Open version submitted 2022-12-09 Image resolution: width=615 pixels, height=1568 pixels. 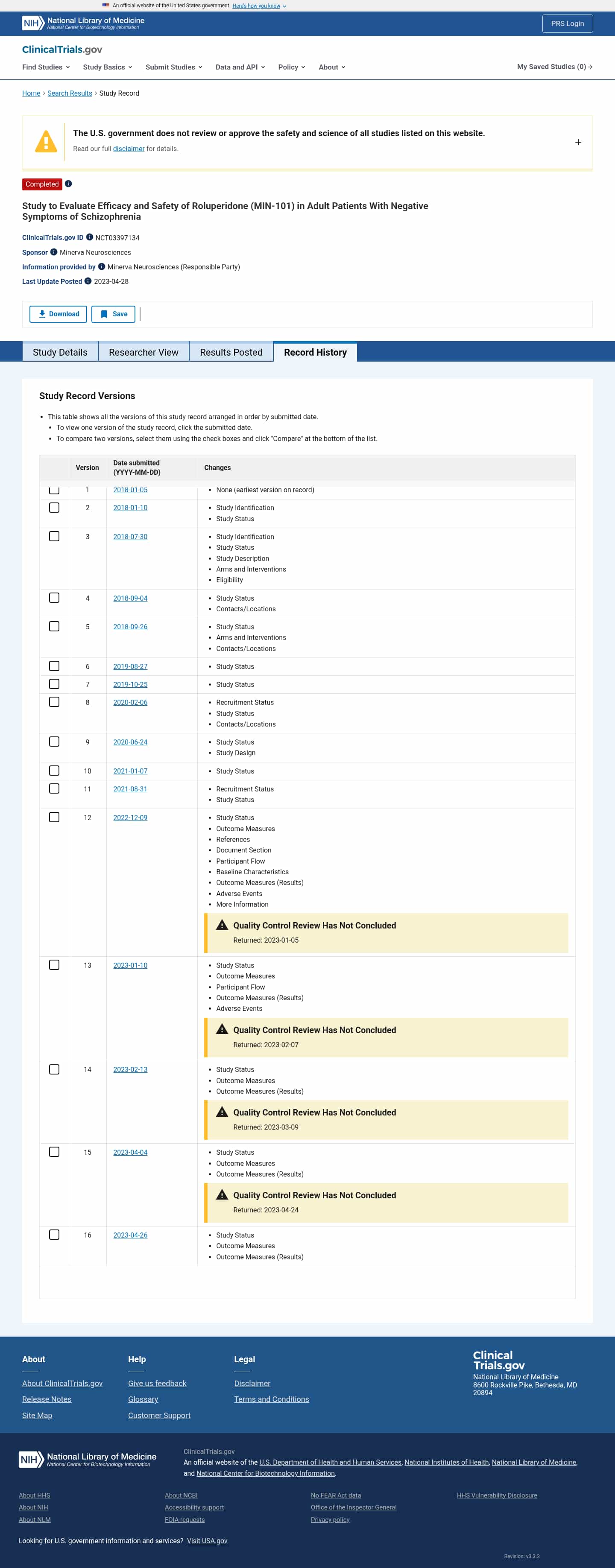pyautogui.click(x=130, y=818)
